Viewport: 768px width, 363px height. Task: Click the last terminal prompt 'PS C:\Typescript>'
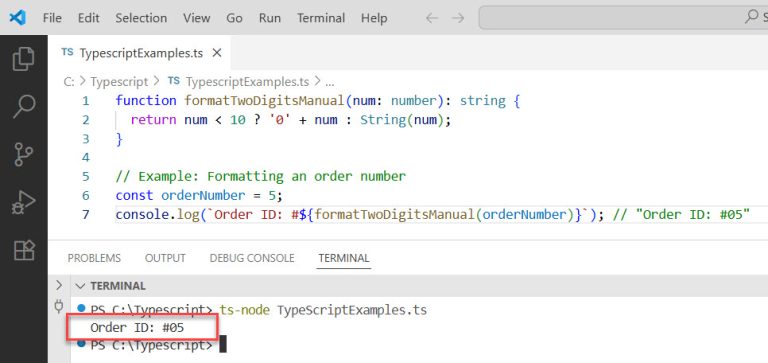click(x=151, y=346)
